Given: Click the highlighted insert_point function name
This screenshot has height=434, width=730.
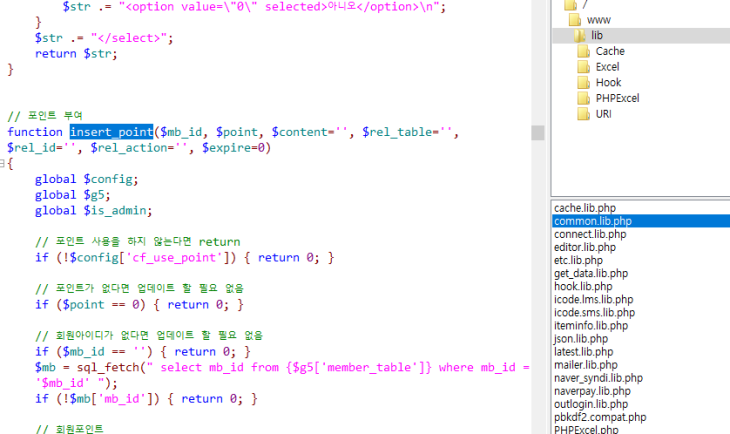Looking at the screenshot, I should [x=111, y=132].
